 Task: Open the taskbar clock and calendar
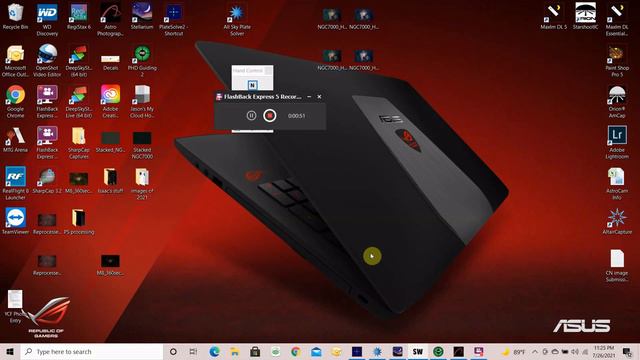(604, 351)
